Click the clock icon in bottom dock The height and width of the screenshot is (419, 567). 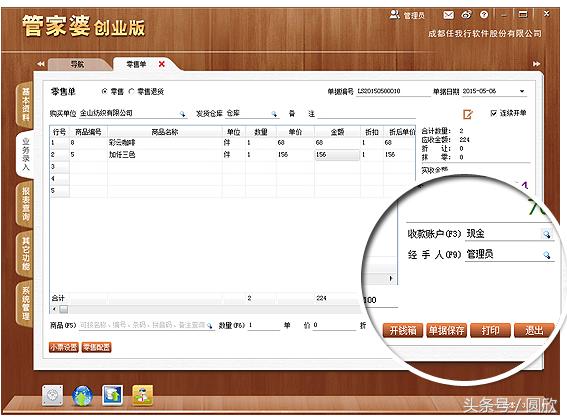click(x=52, y=396)
